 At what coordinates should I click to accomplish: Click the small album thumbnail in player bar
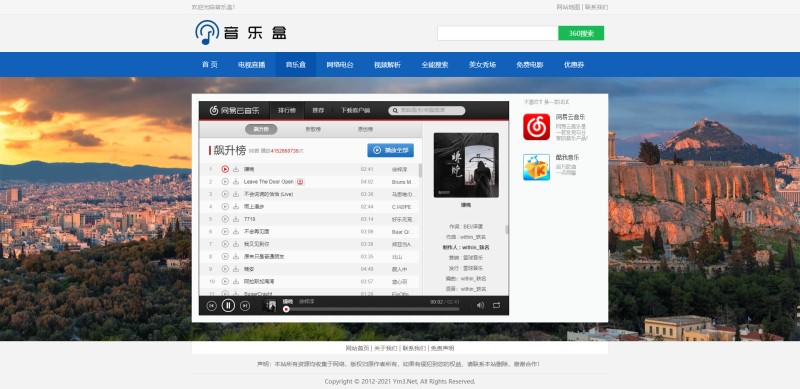click(269, 305)
